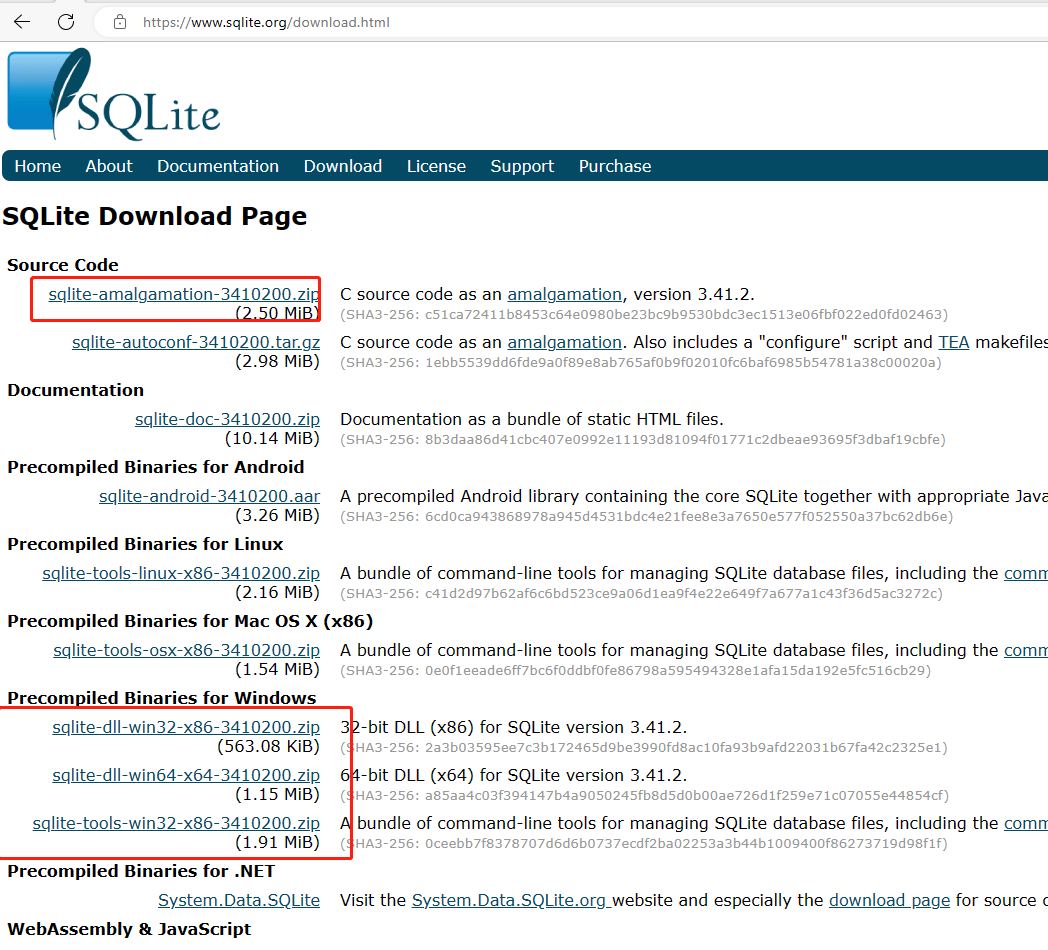The height and width of the screenshot is (950, 1048).
Task: Click SHA3-256 hash starting 0ceebb7f837
Action: click(x=644, y=843)
